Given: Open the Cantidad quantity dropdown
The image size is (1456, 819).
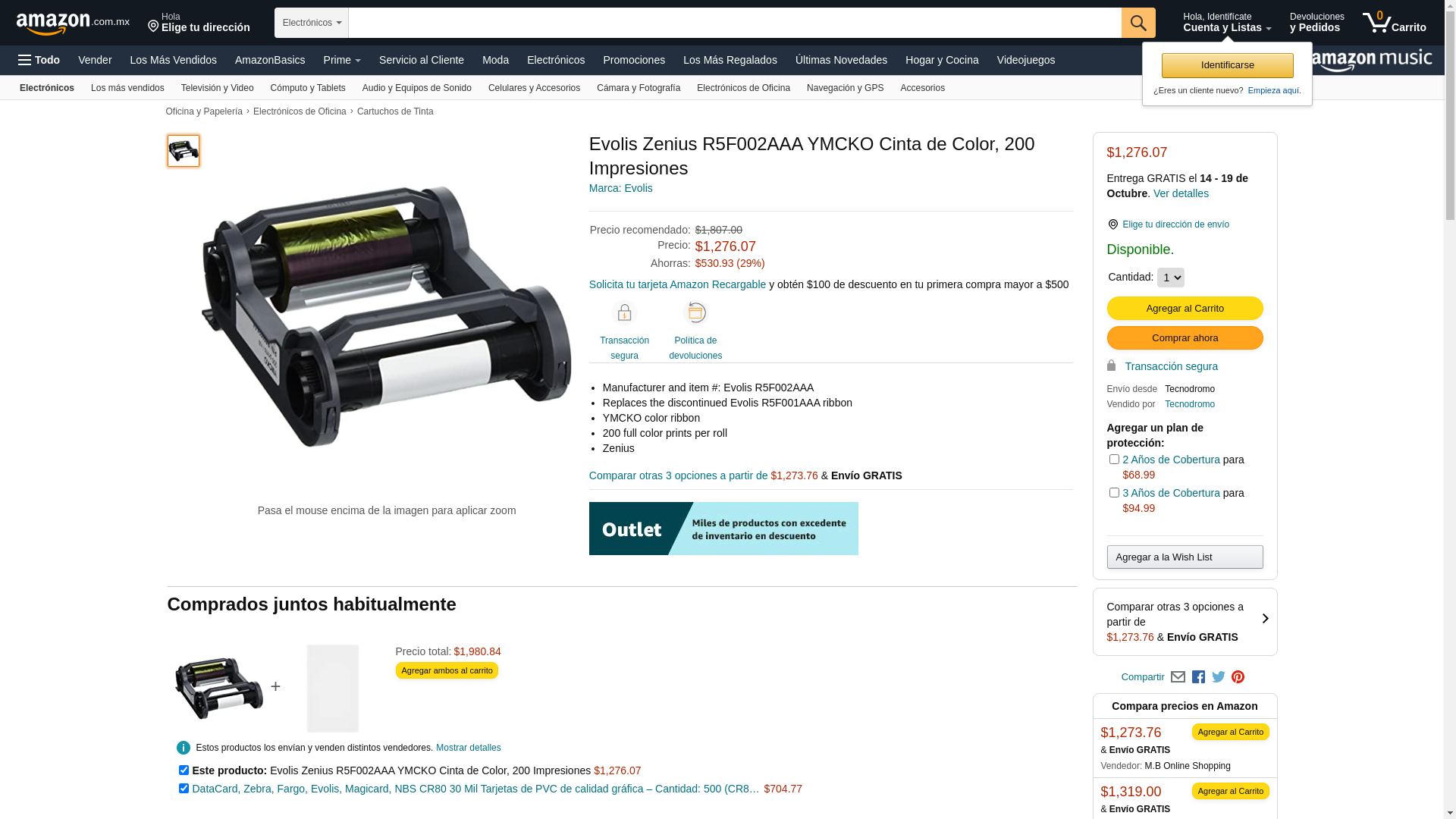Looking at the screenshot, I should [x=1170, y=278].
